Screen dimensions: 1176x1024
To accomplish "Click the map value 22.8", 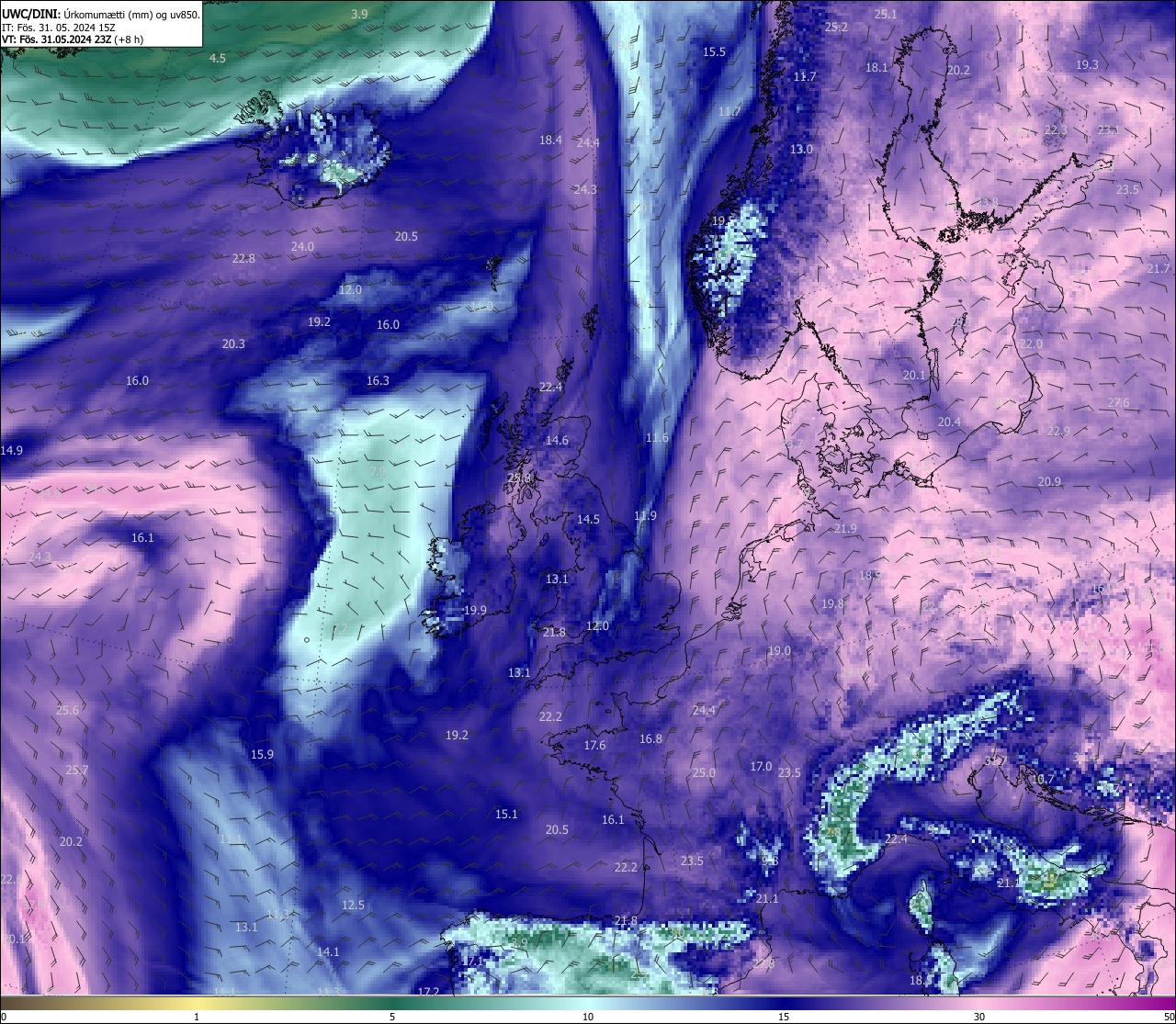I will click(x=243, y=259).
